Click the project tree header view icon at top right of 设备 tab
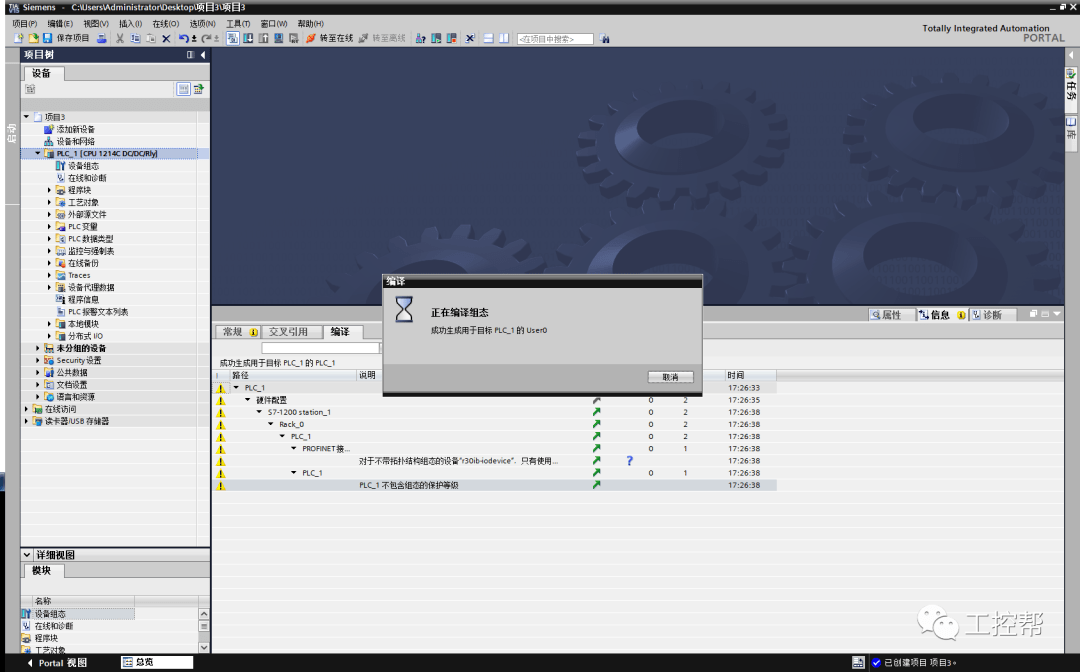The image size is (1080, 672). 199,89
